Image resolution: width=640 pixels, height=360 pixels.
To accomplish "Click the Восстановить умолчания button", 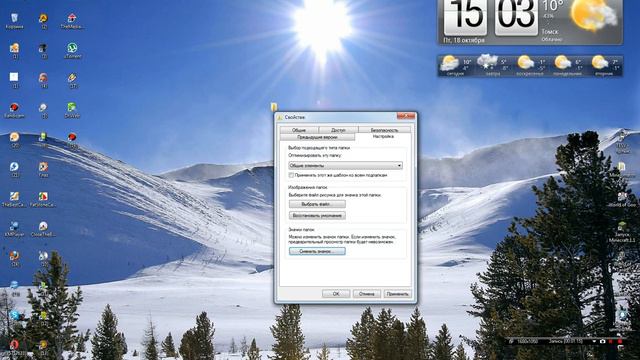I will point(317,216).
